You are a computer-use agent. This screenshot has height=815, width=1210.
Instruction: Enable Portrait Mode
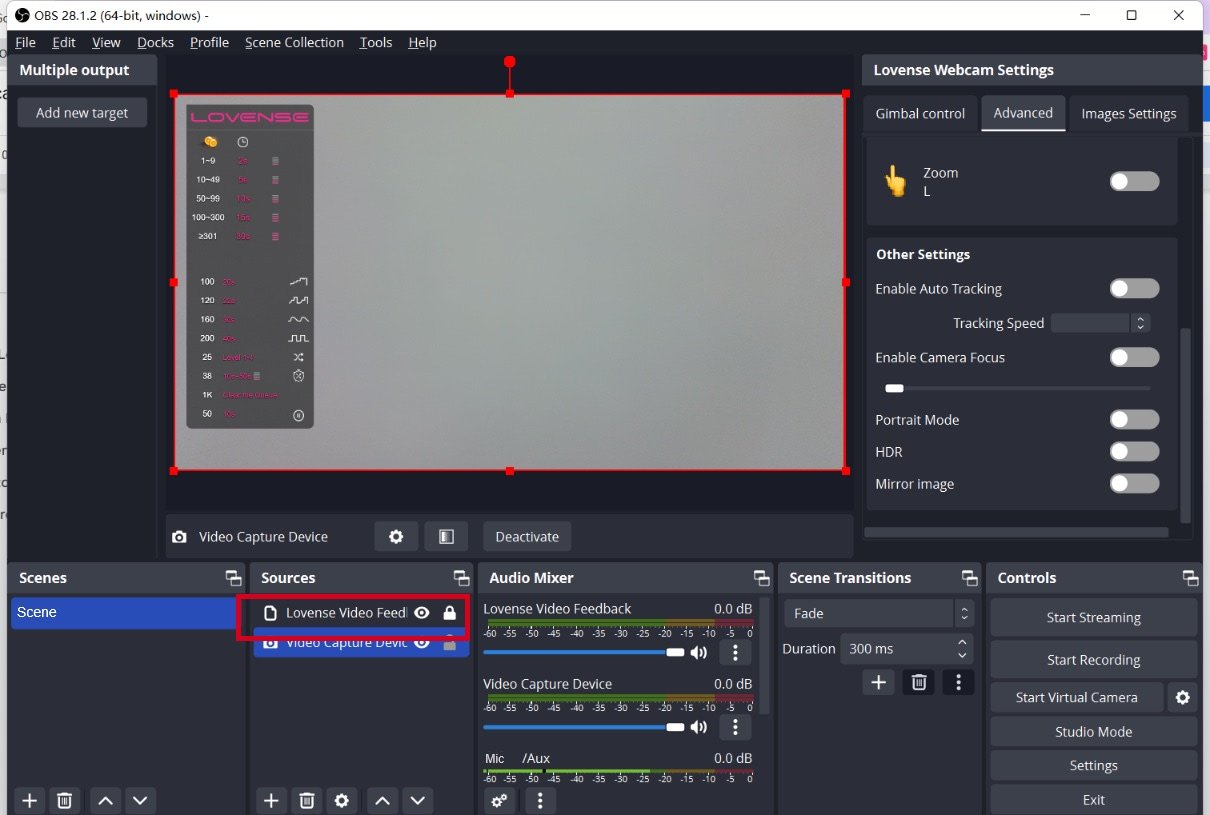tap(1135, 419)
